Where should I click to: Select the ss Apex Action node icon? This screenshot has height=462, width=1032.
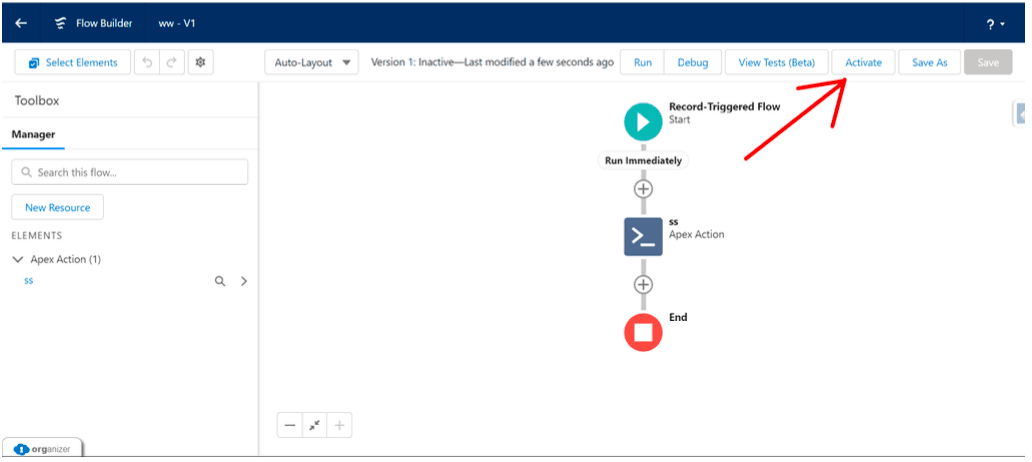pos(643,236)
